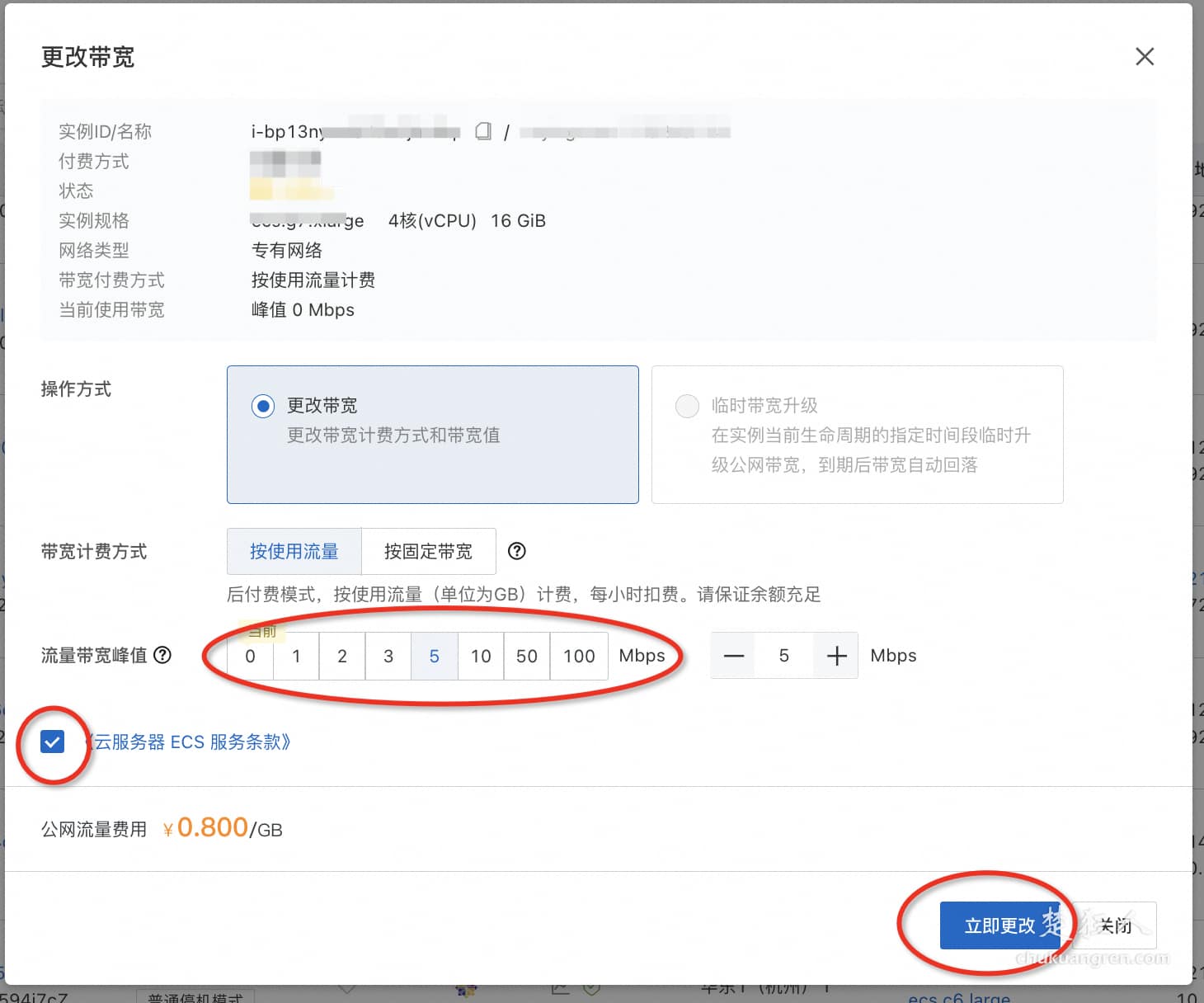This screenshot has width=1204, height=1003.
Task: Click the 立即更改 confirm button
Action: tap(1001, 925)
